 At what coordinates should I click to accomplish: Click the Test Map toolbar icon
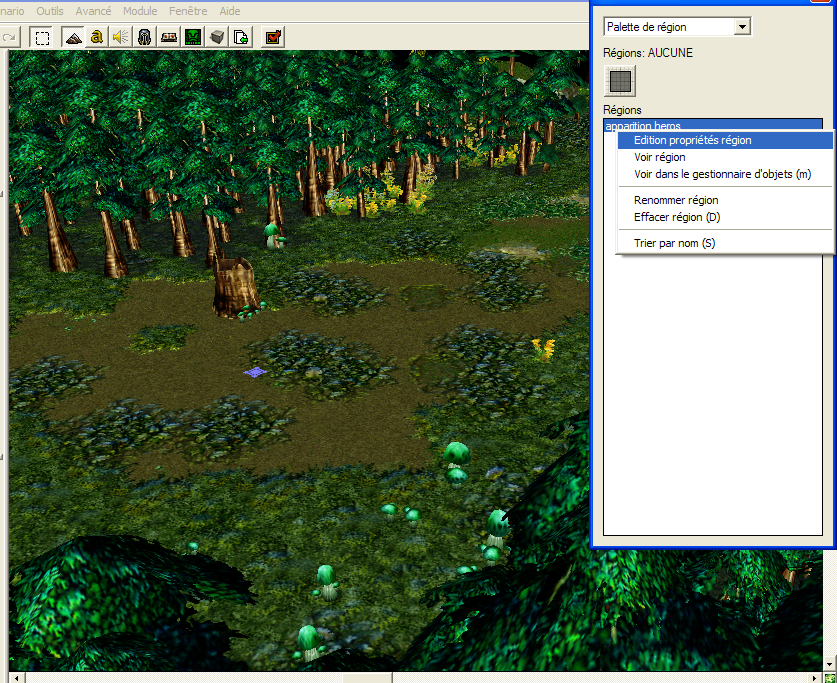point(273,37)
